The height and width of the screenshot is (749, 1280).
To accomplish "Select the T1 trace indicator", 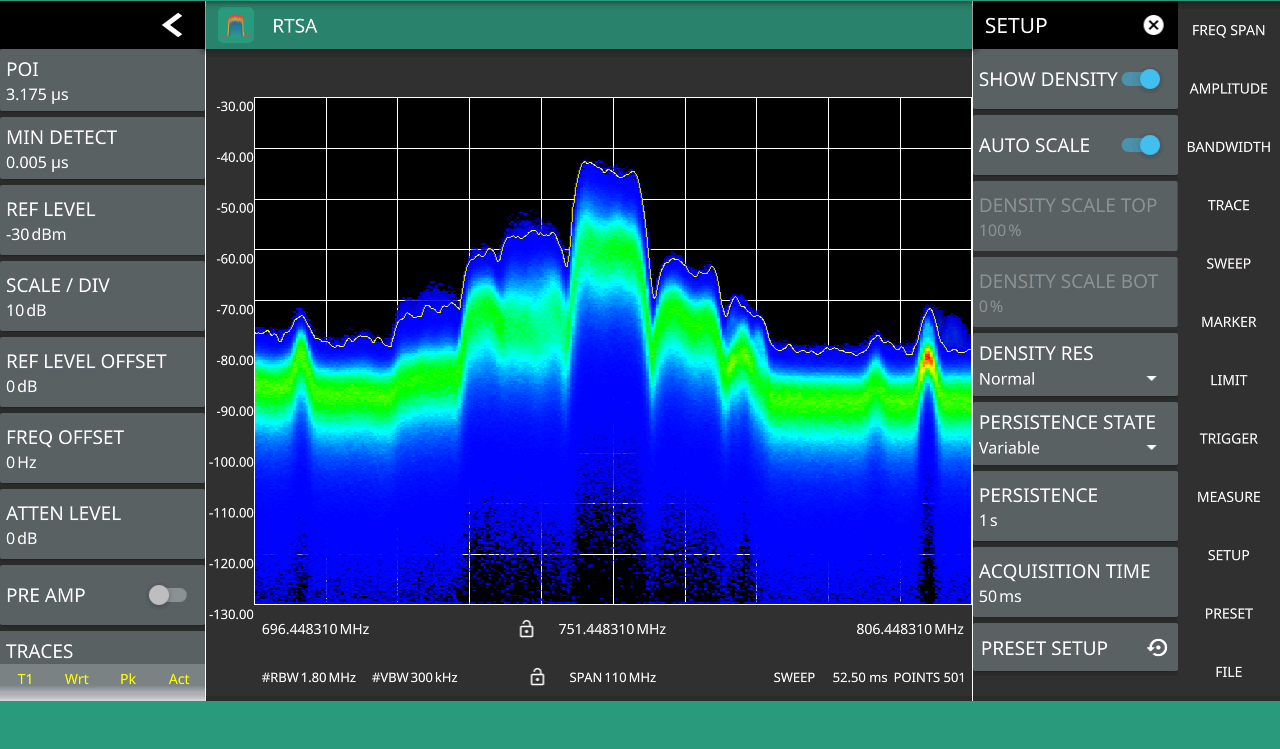I will pyautogui.click(x=25, y=679).
